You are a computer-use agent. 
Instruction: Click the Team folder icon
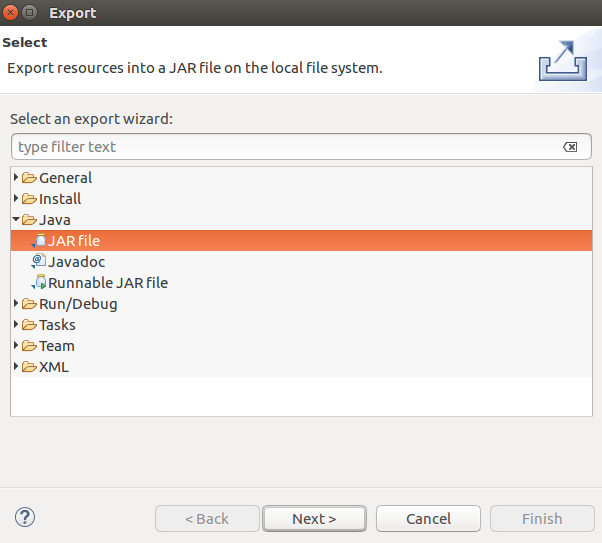pyautogui.click(x=29, y=346)
